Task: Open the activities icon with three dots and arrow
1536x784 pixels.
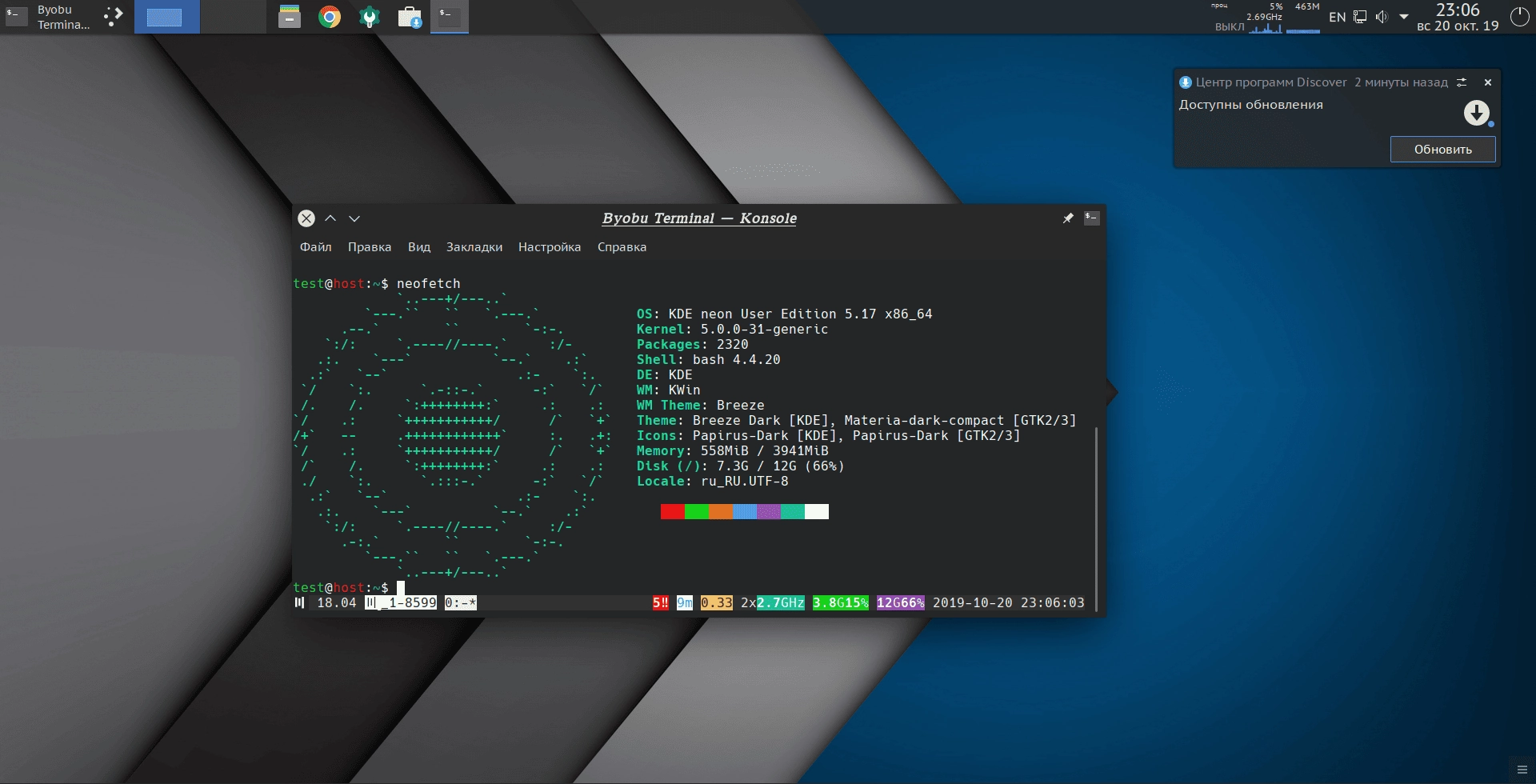Action: 114,17
